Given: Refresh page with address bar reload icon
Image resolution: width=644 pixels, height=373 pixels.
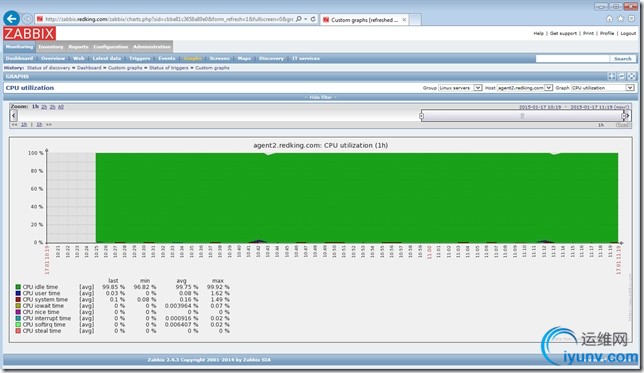Looking at the screenshot, I should [x=313, y=19].
